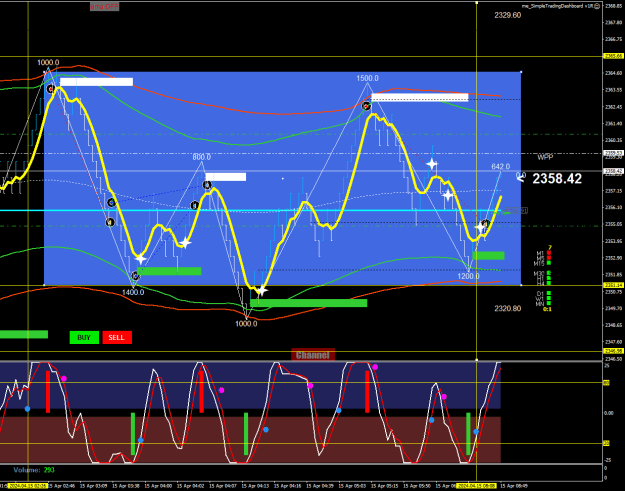Screen dimensions: 625x491
Task: Click the 15 Apr 08:49 time axis label
Action: tap(514, 486)
